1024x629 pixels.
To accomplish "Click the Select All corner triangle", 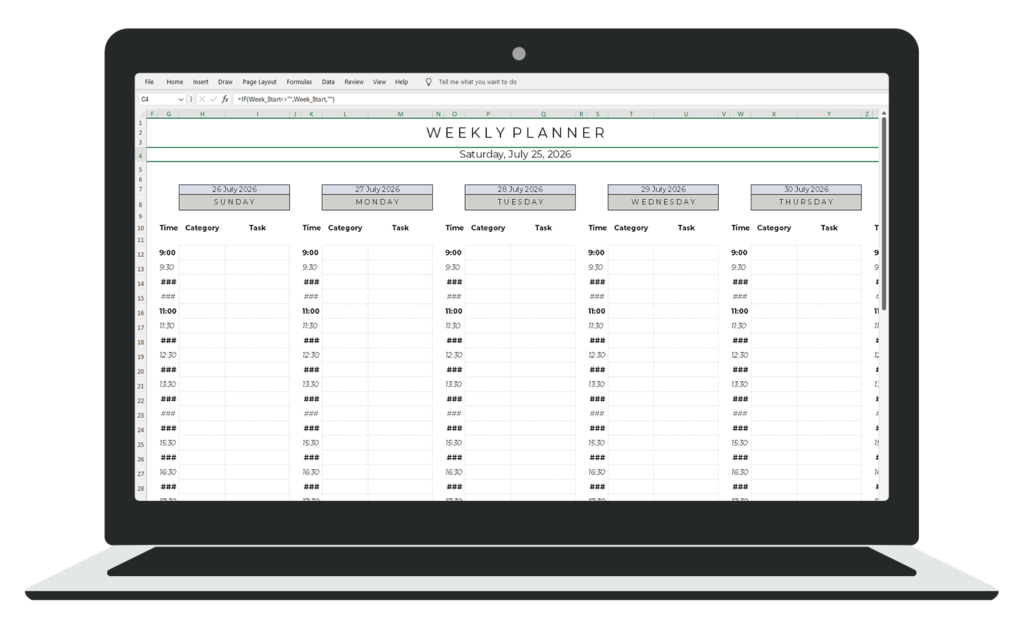I will (142, 114).
